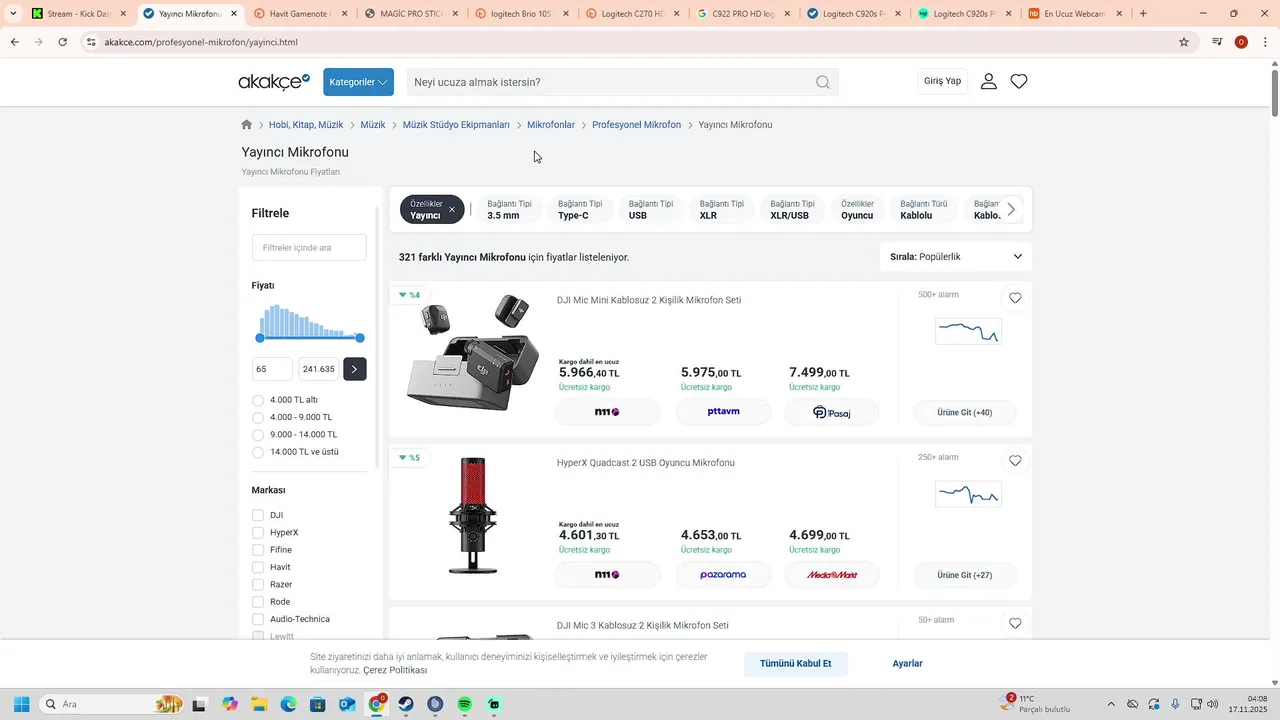Open the favorites heart in header

tap(1019, 81)
